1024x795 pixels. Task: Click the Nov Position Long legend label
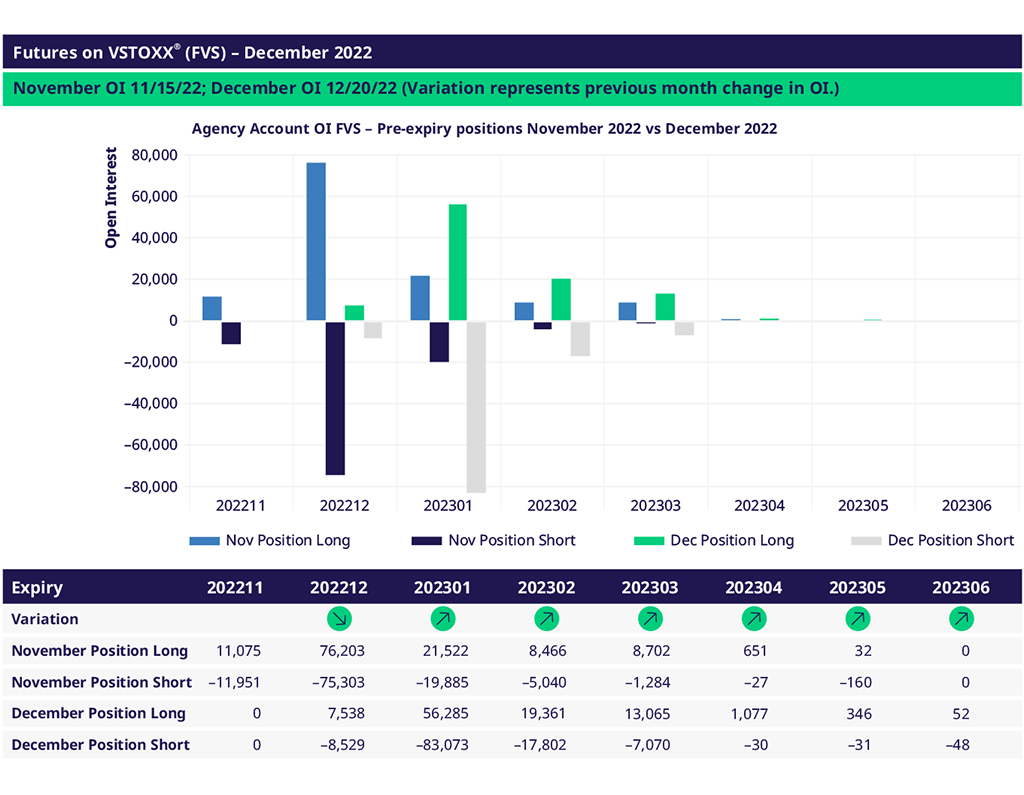click(x=288, y=541)
